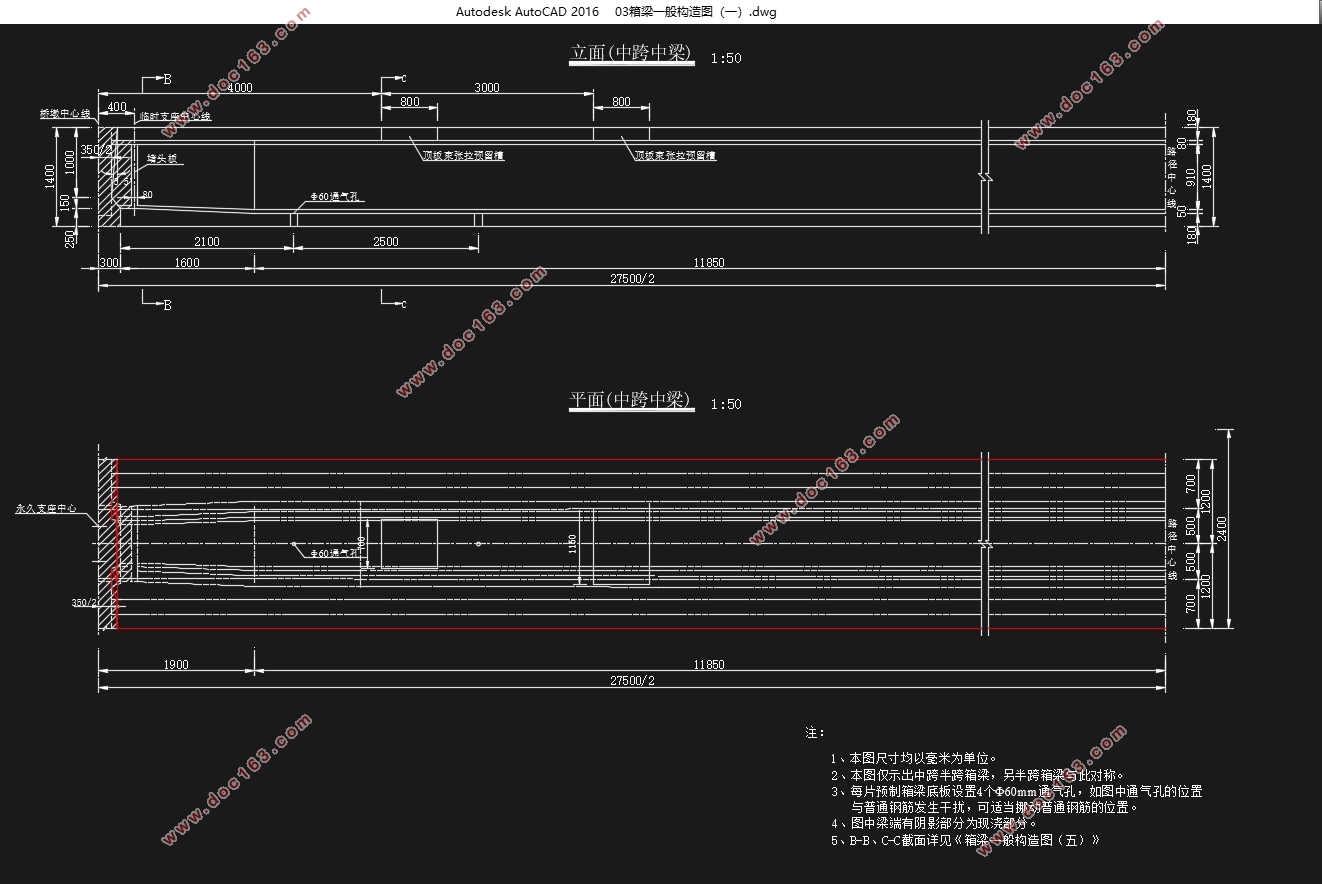This screenshot has width=1322, height=884.
Task: Click Φ60通气孔 label in elevation view
Action: tap(336, 198)
